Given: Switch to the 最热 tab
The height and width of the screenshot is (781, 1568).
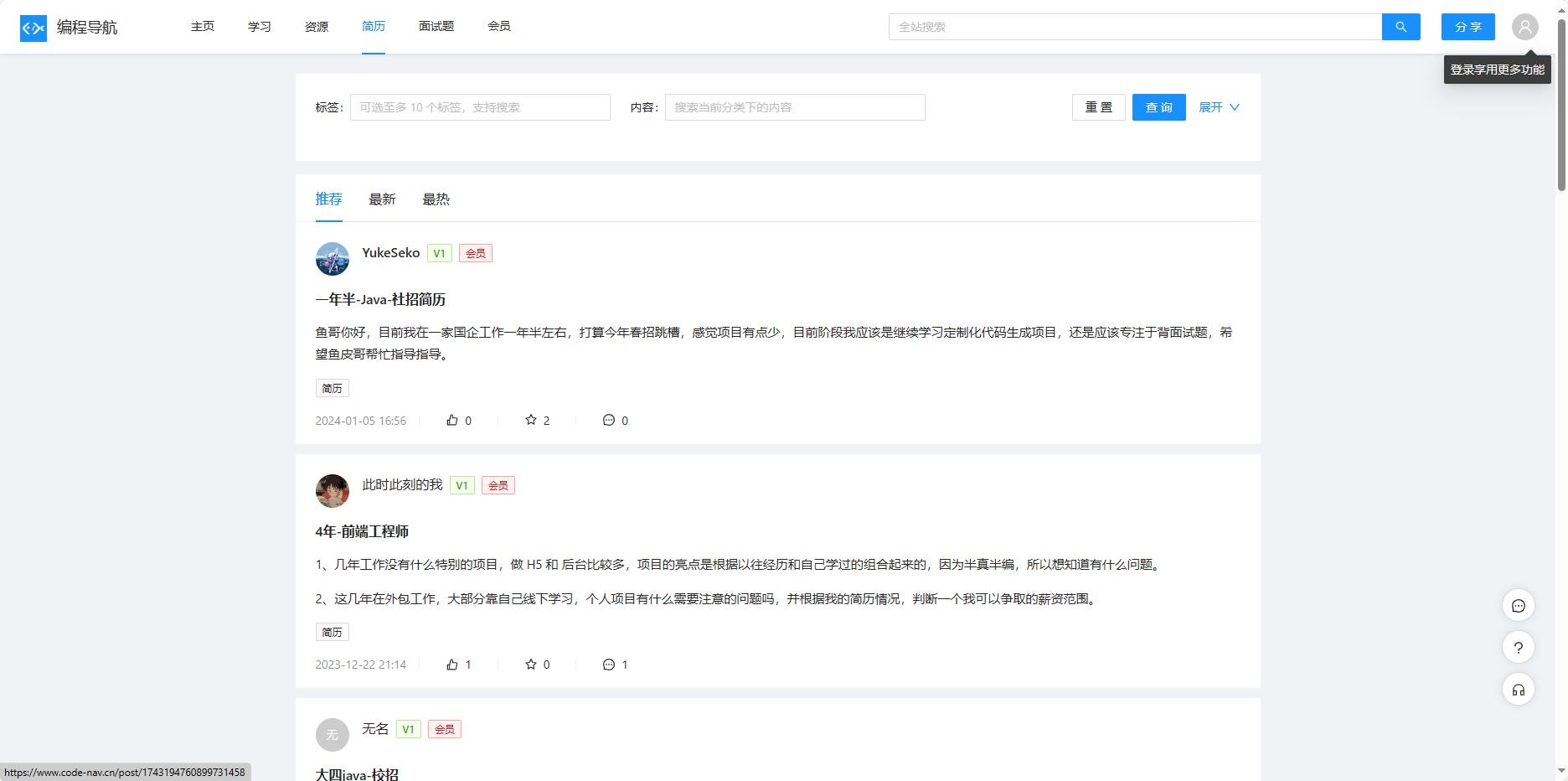Looking at the screenshot, I should 436,199.
